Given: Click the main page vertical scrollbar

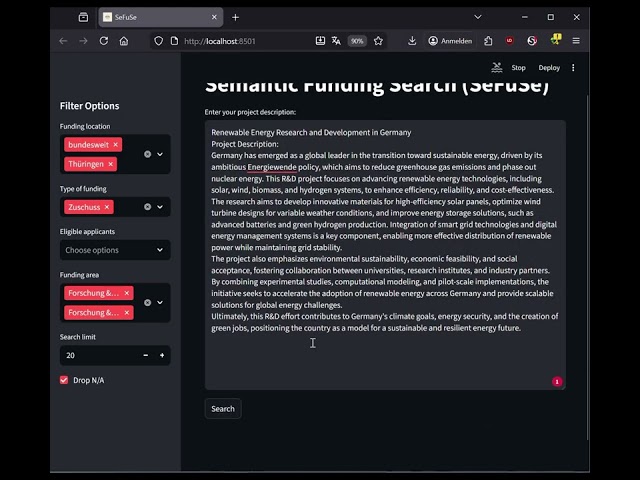Looking at the screenshot, I should click(x=588, y=267).
